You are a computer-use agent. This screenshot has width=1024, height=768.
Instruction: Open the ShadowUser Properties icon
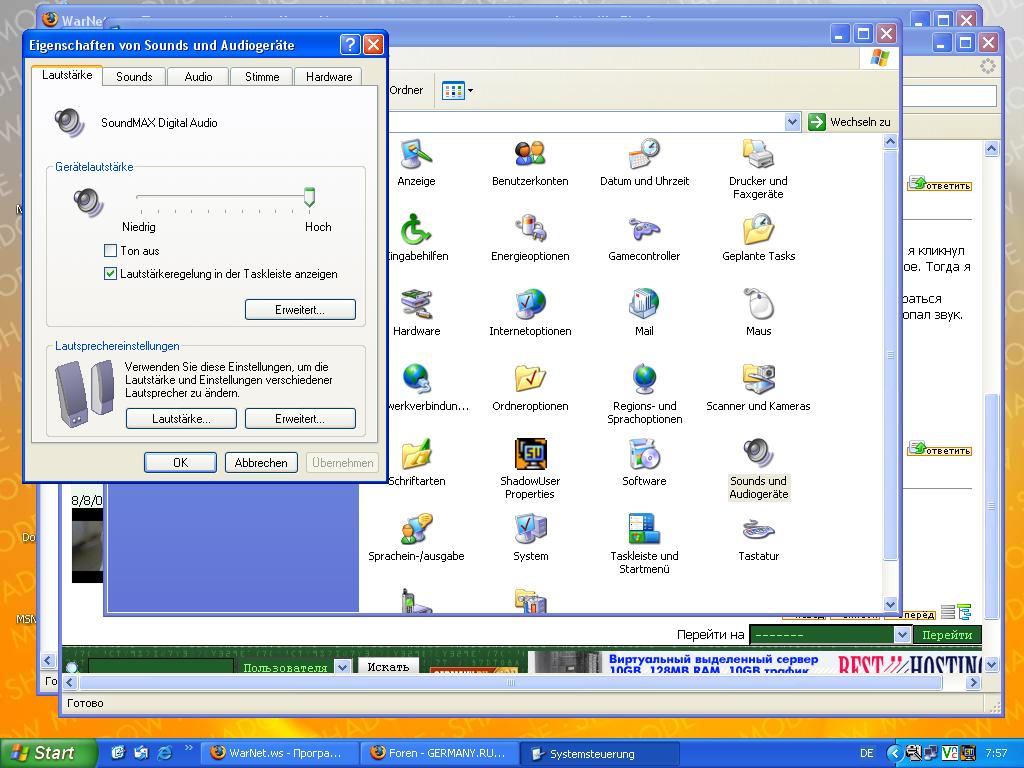pyautogui.click(x=530, y=456)
